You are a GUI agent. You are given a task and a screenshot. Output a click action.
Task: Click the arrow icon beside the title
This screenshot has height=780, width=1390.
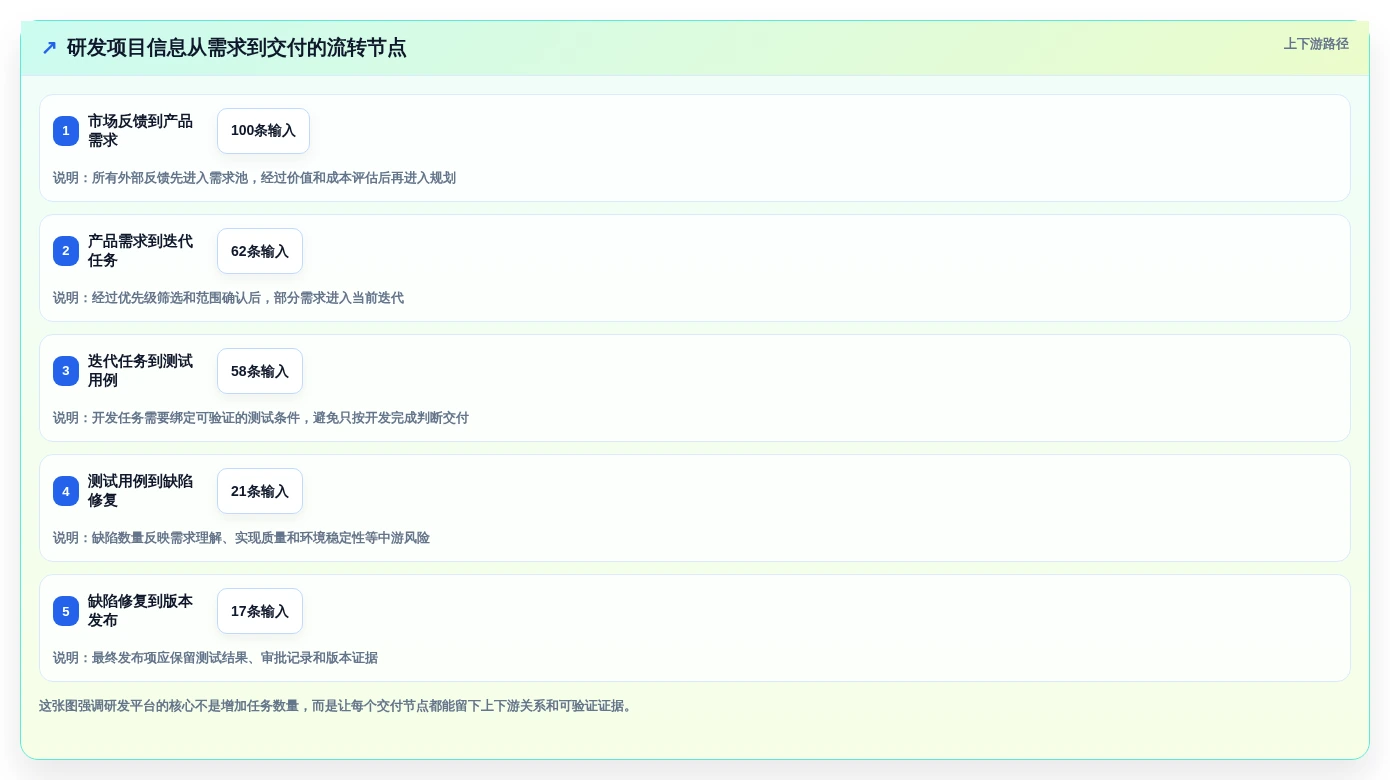tap(49, 48)
